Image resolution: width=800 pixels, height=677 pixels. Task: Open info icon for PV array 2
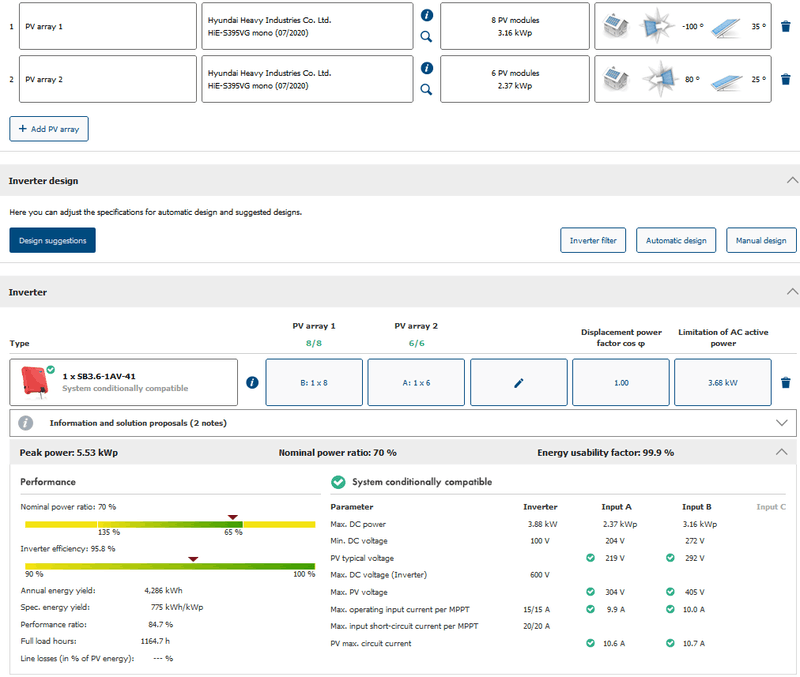click(426, 68)
